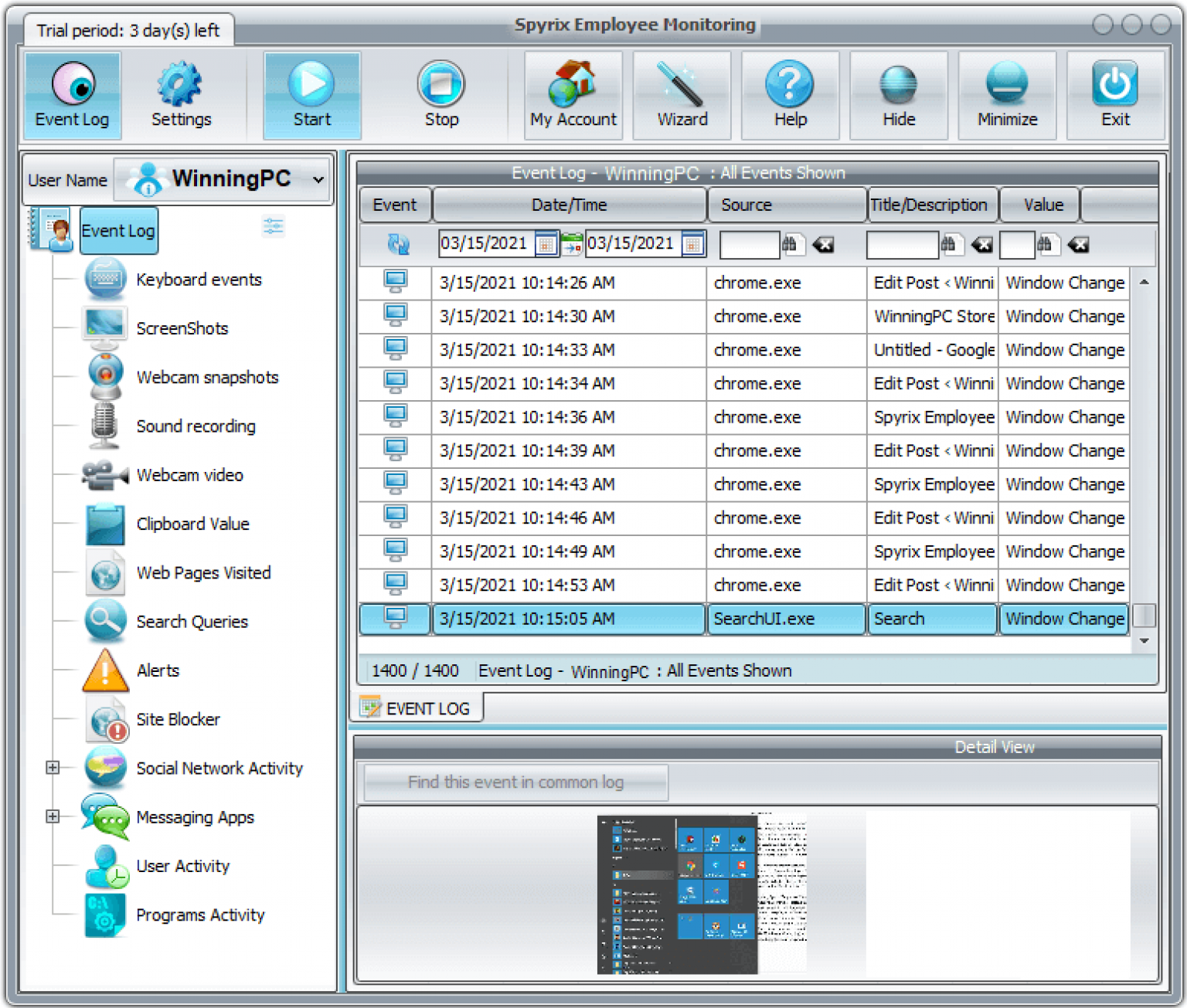Image resolution: width=1187 pixels, height=1008 pixels.
Task: Click Find this event in common log
Action: [515, 782]
